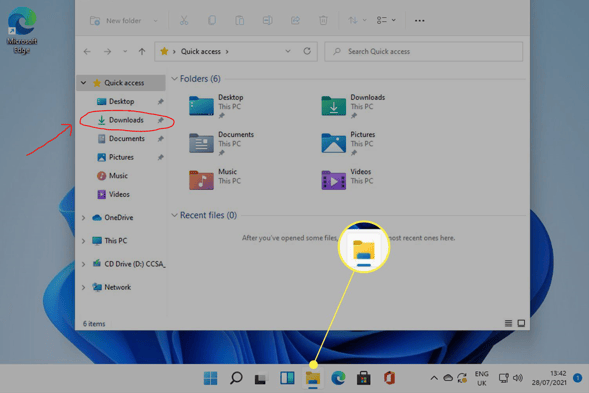Click the Rename icon in toolbar
The width and height of the screenshot is (589, 393).
point(267,20)
